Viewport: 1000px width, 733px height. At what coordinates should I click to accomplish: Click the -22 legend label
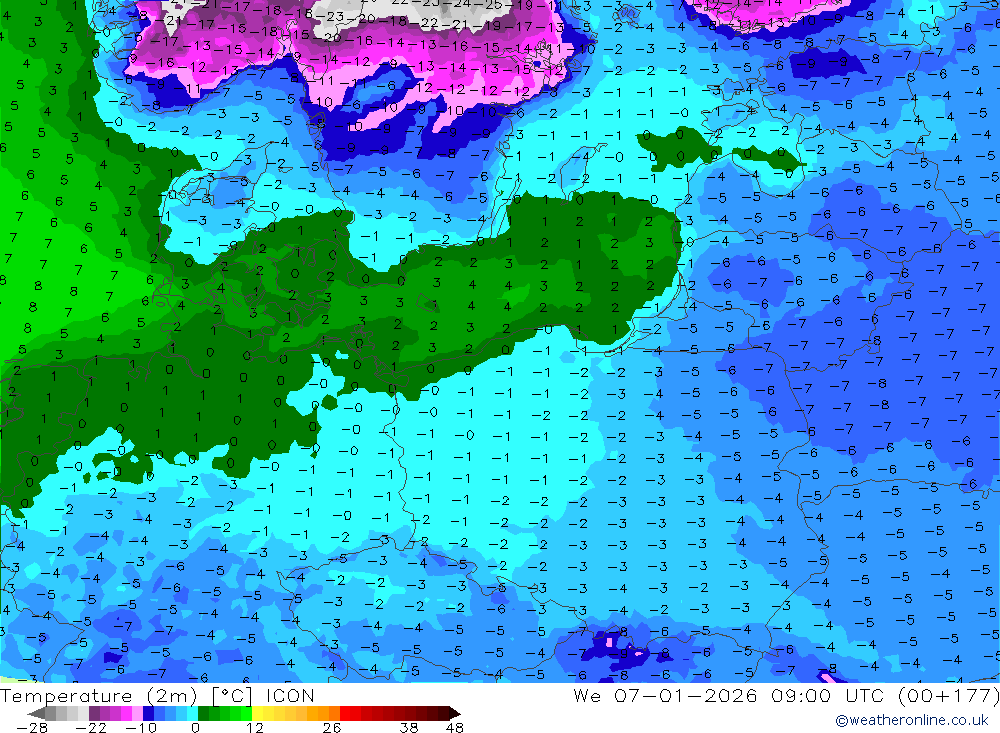pos(91,727)
